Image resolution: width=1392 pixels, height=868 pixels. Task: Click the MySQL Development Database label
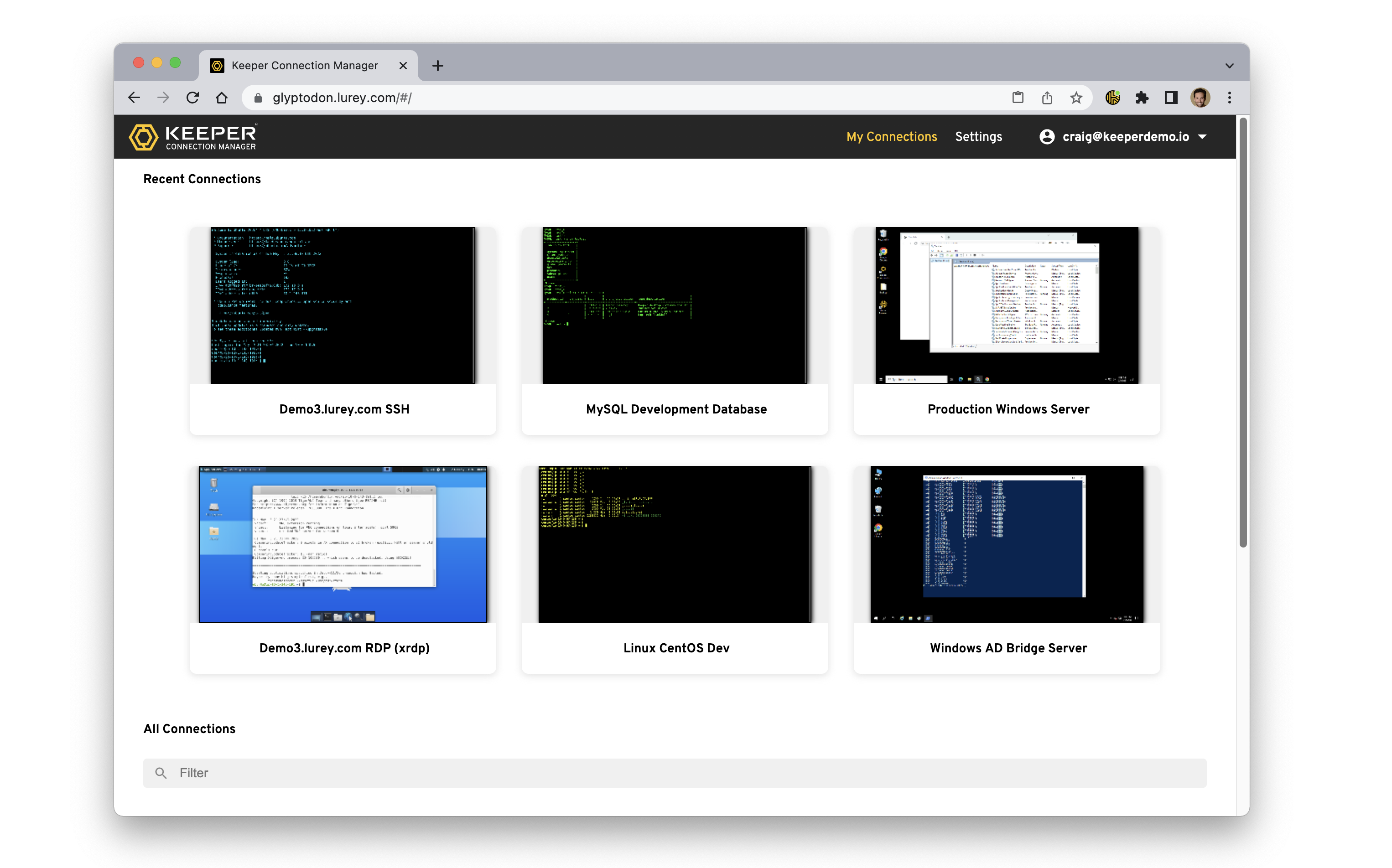coord(676,409)
